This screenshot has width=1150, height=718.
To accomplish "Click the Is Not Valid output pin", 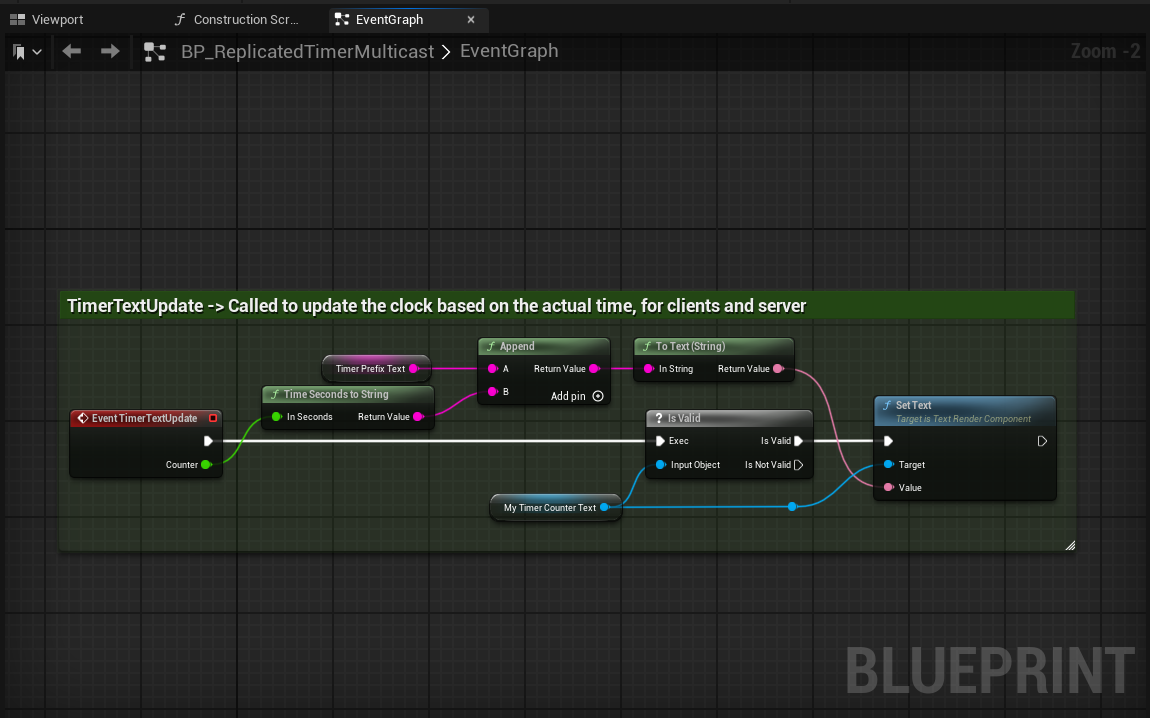I will 799,464.
